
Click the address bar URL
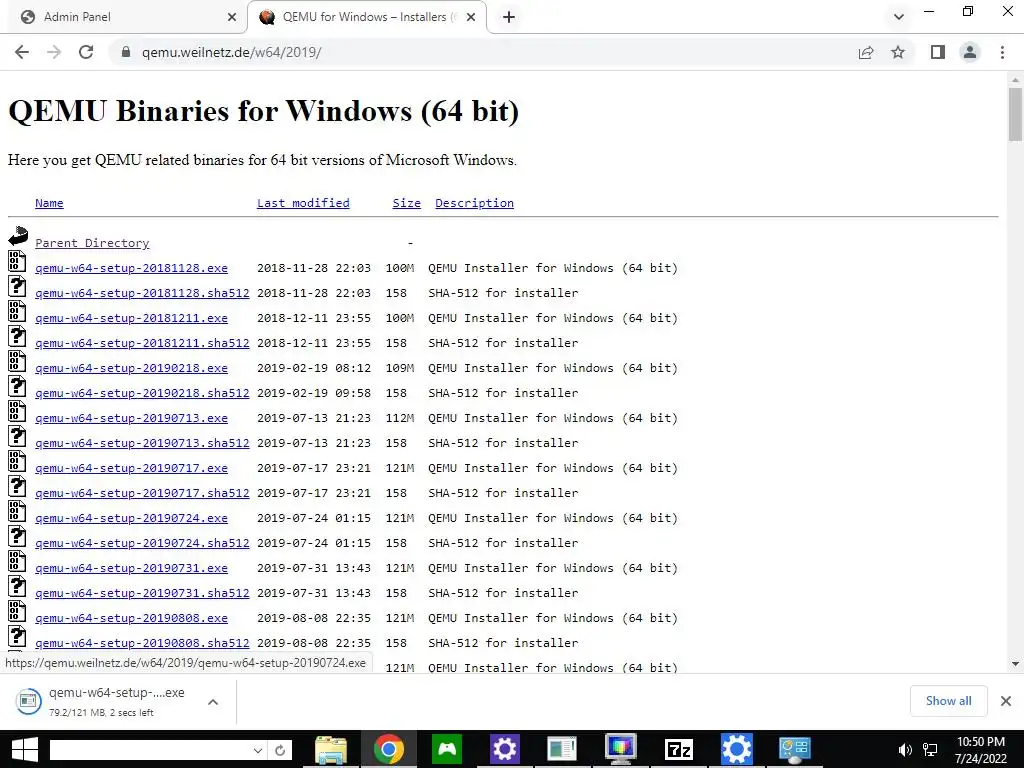231,52
